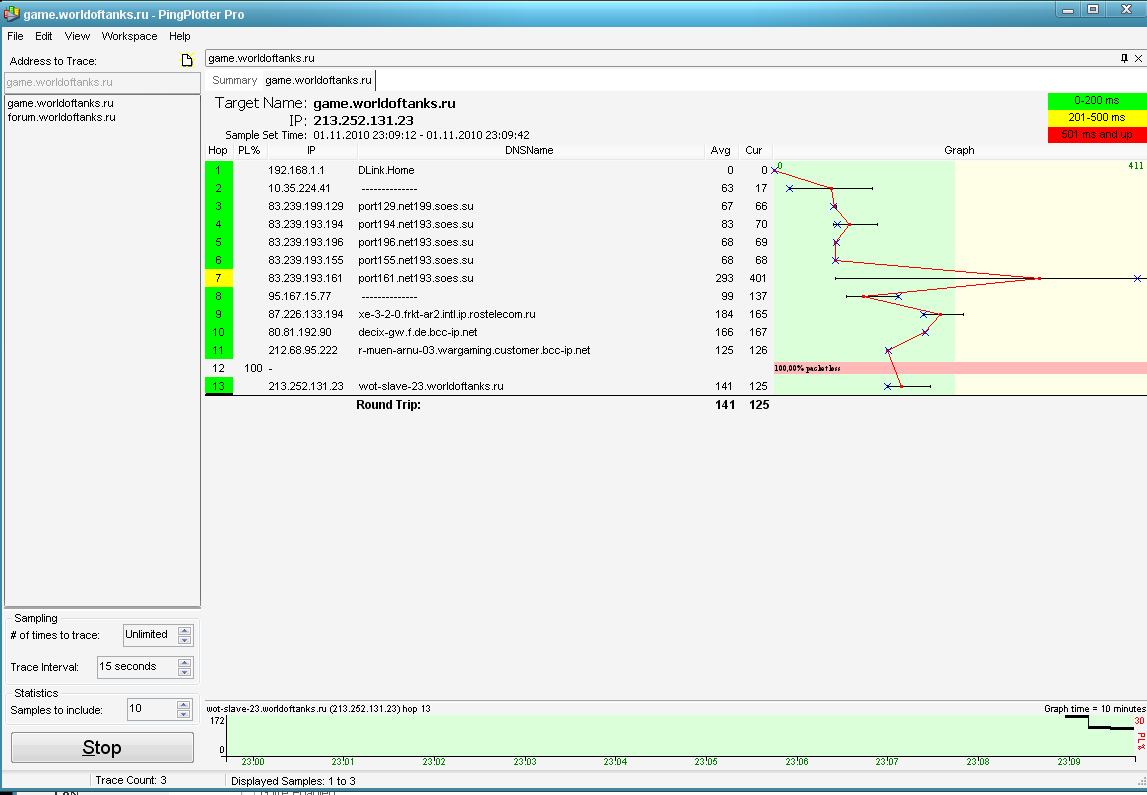The image size is (1147, 795).
Task: Click the 100% packet loss bar in graph
Action: (960, 368)
